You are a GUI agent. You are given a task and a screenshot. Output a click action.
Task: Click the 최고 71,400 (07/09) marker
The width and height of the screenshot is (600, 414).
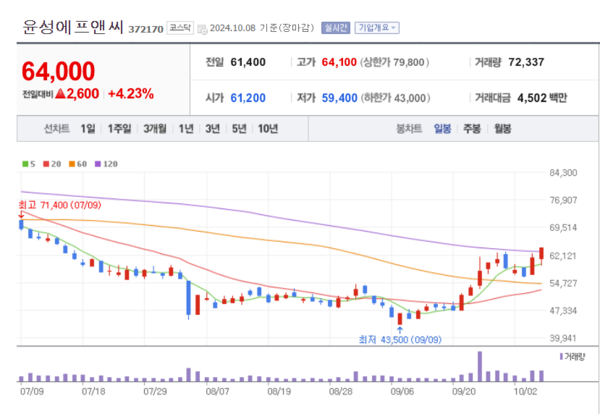coord(60,205)
